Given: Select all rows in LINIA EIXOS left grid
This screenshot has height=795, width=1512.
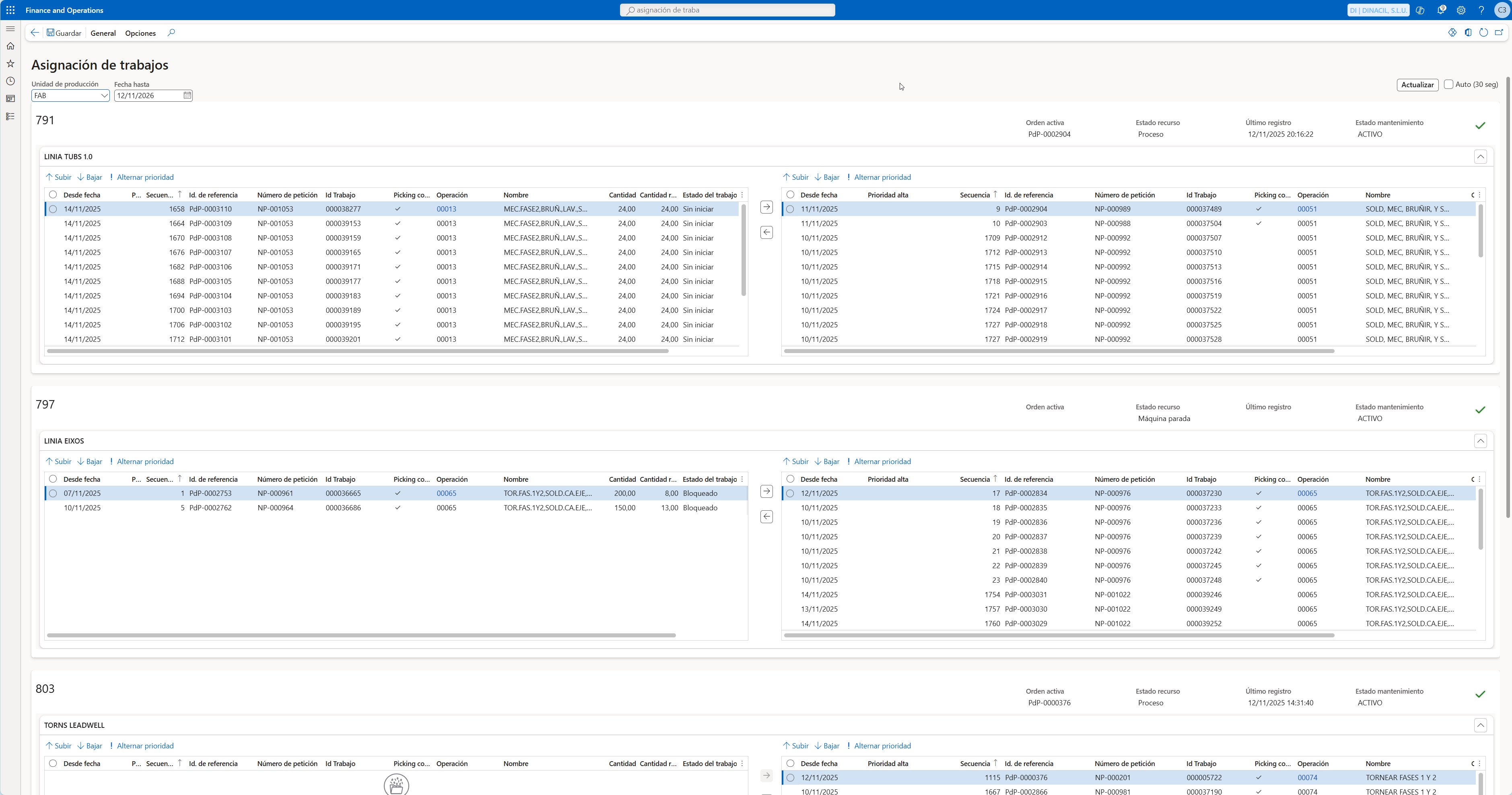Looking at the screenshot, I should (54, 479).
